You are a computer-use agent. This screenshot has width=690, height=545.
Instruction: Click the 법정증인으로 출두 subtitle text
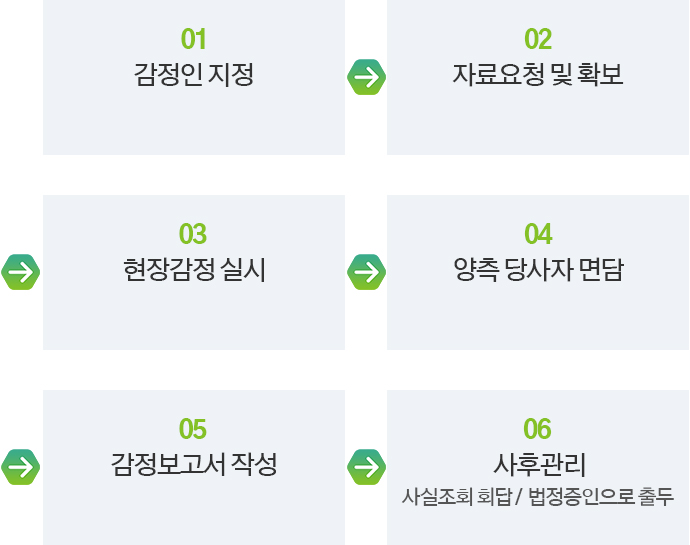(601, 497)
